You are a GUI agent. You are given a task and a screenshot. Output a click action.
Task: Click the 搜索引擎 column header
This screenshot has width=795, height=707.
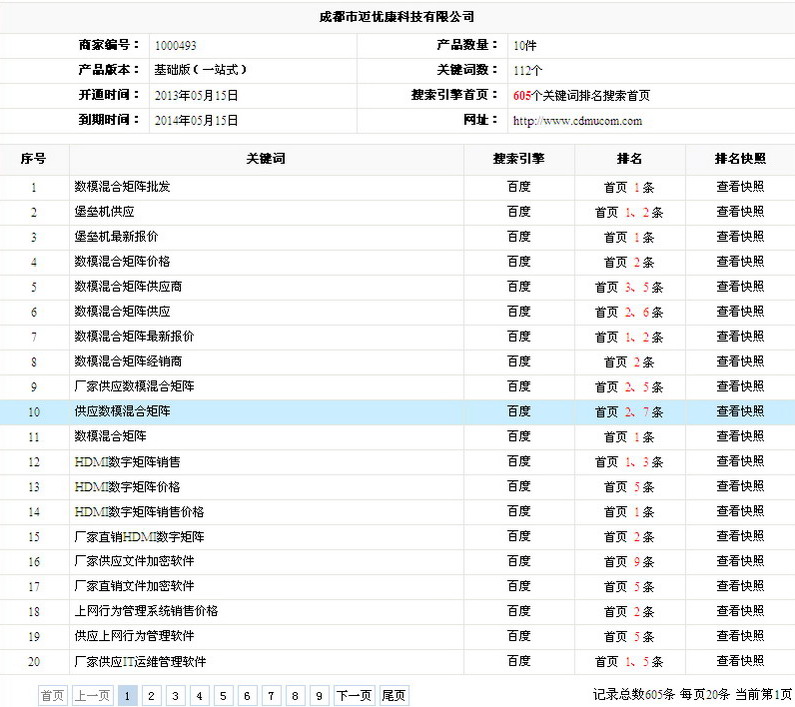click(x=519, y=159)
